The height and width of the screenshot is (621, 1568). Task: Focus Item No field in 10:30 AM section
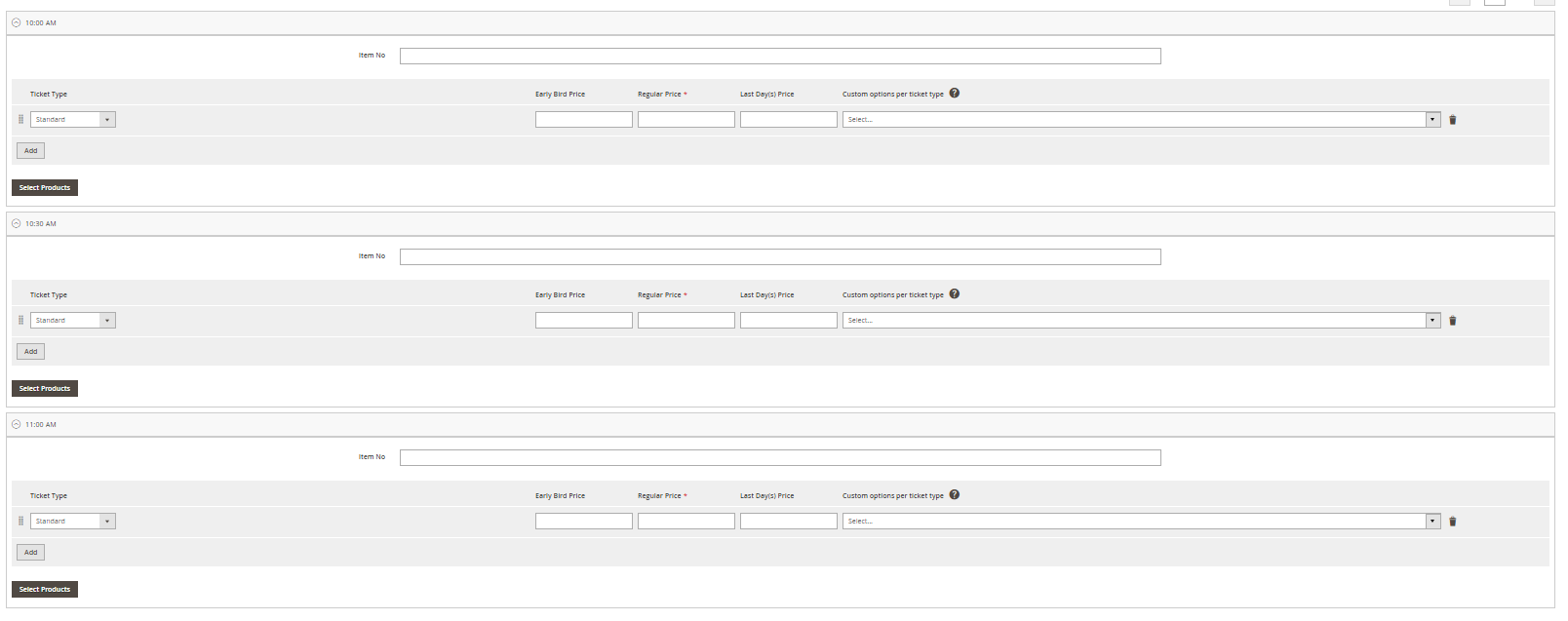click(x=780, y=257)
